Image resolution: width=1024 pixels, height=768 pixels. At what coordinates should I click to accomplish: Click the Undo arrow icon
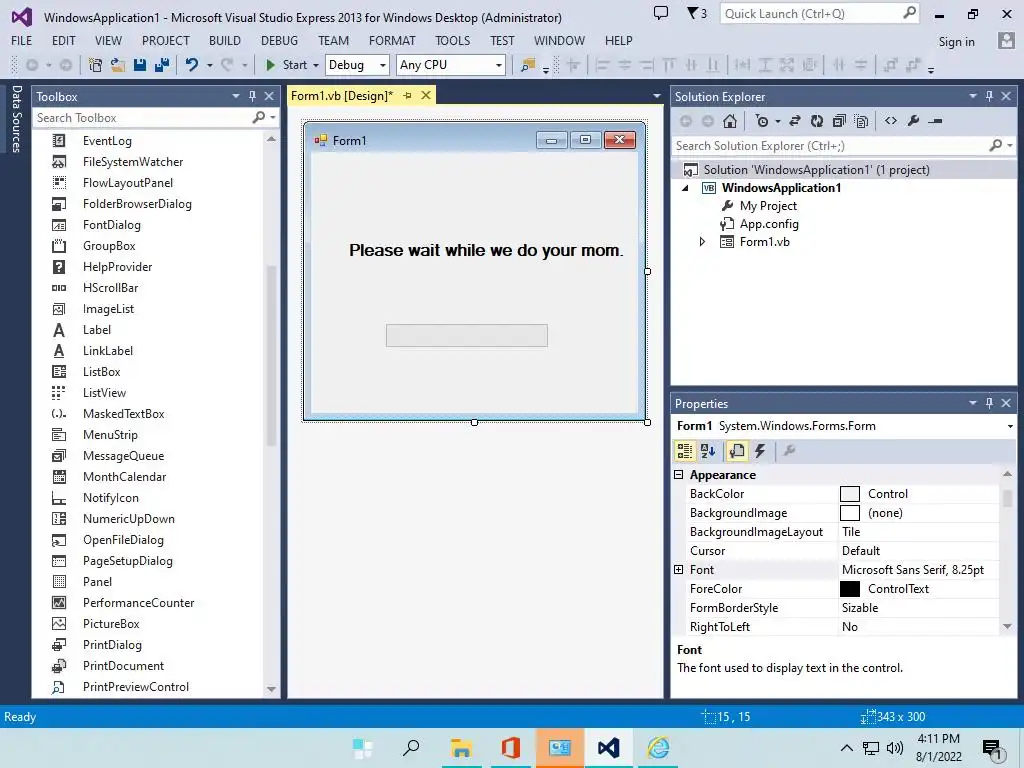[192, 65]
